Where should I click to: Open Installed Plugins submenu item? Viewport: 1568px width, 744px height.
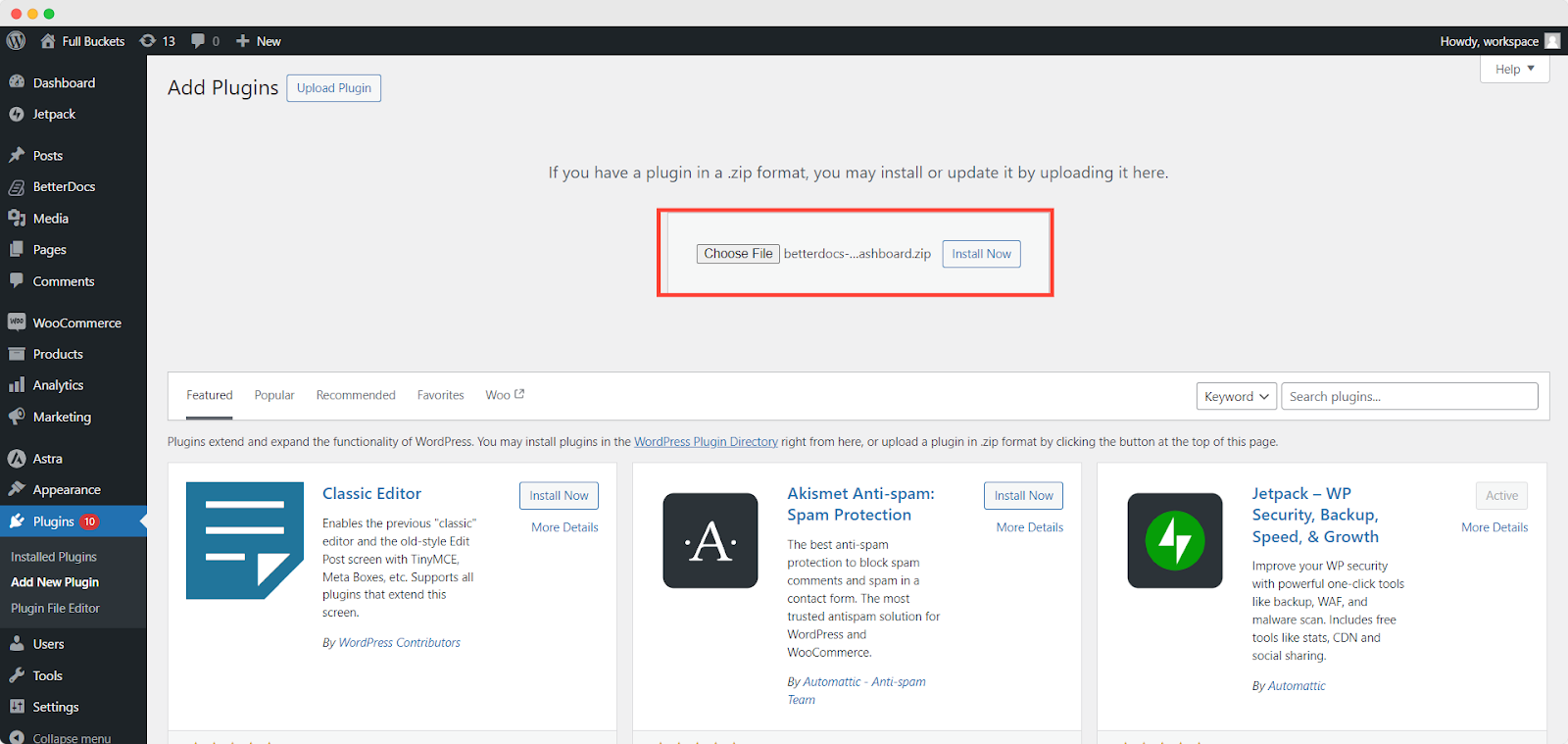tap(54, 557)
